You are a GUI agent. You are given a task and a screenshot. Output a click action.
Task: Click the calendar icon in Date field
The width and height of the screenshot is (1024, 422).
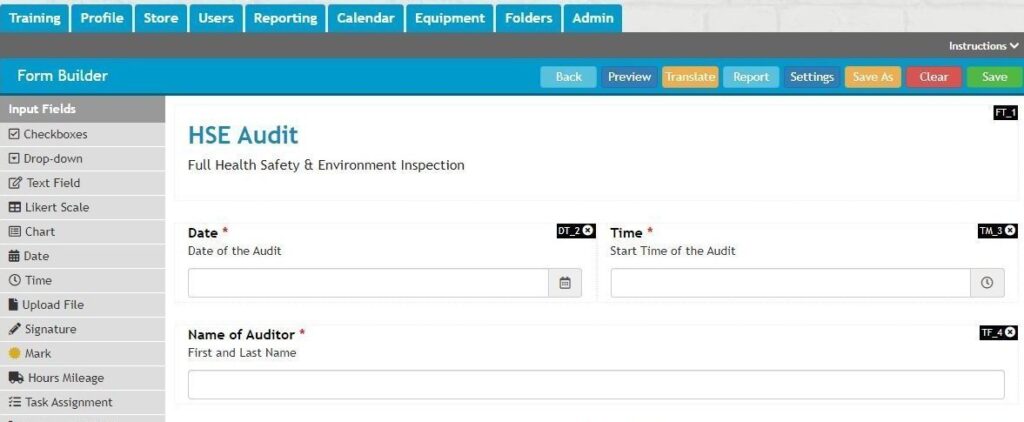(564, 283)
